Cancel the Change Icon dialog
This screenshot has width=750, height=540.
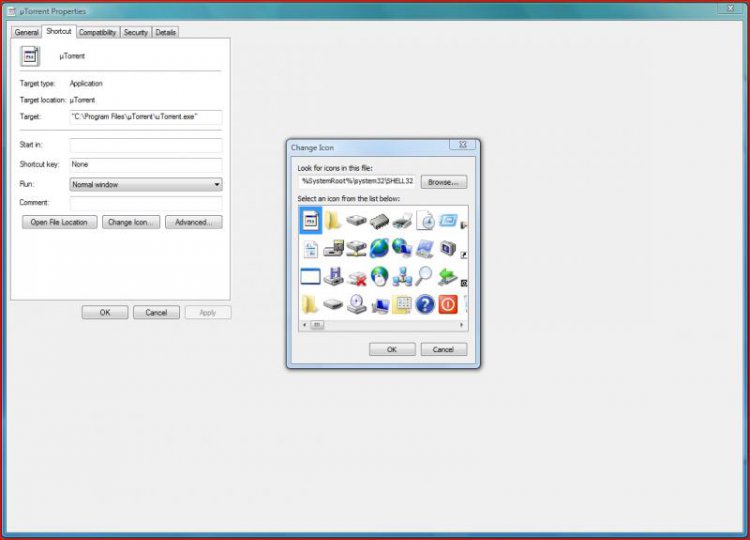point(443,349)
